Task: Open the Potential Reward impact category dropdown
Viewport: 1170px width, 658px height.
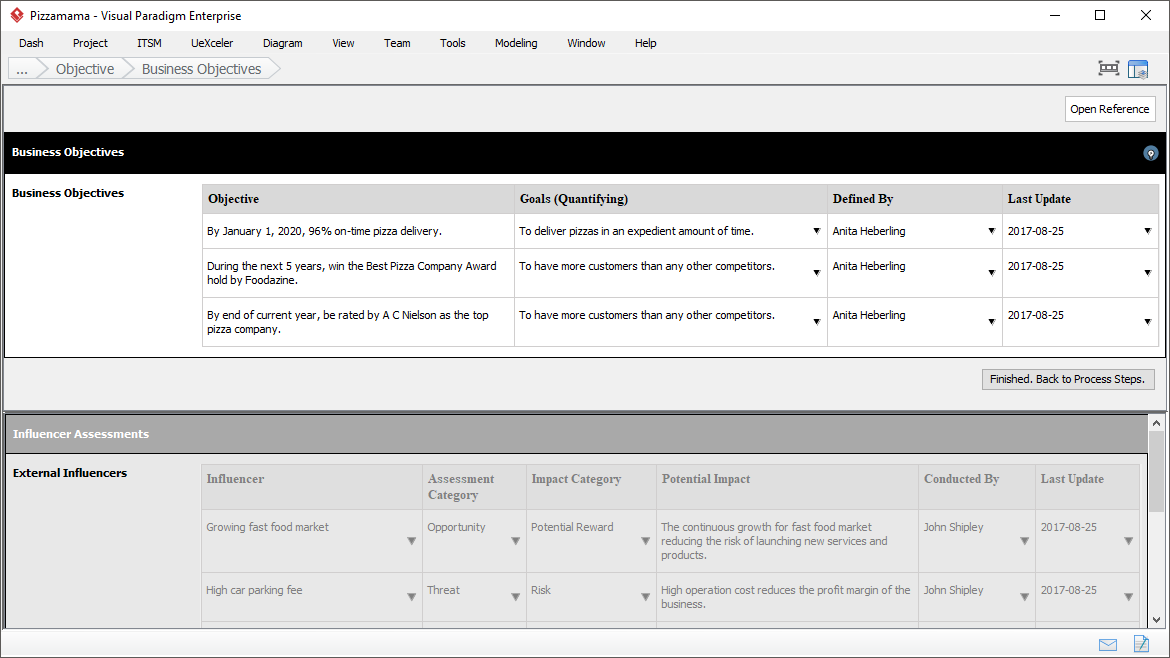Action: tap(645, 541)
